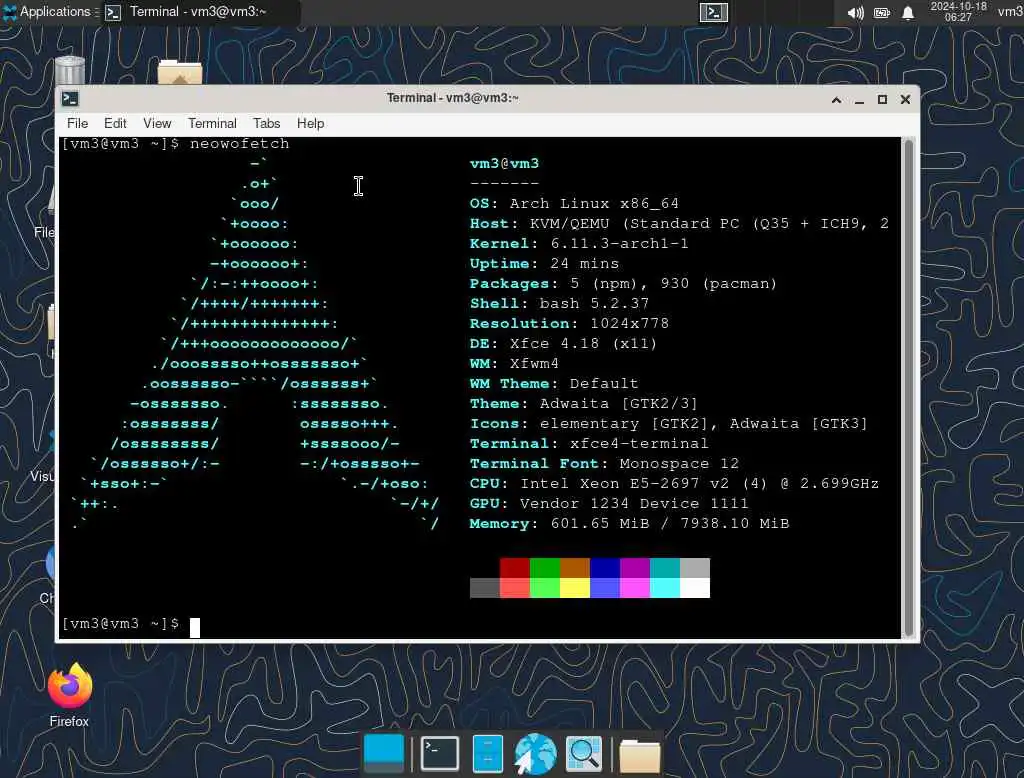The image size is (1024, 778).
Task: Click the 'Resolution: 1024x778' line
Action: point(569,324)
